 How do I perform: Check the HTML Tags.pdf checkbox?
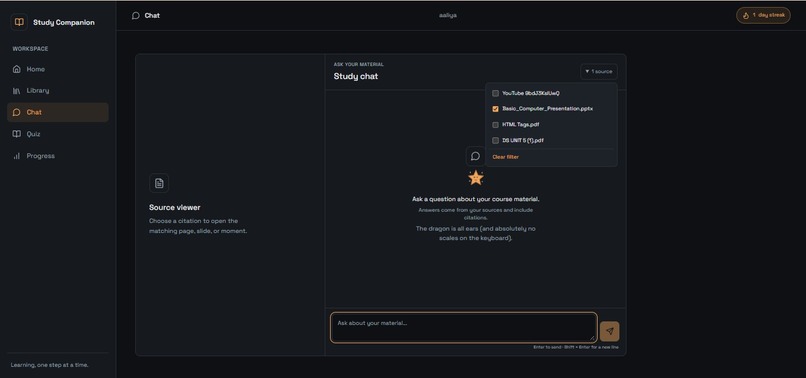pyautogui.click(x=496, y=124)
